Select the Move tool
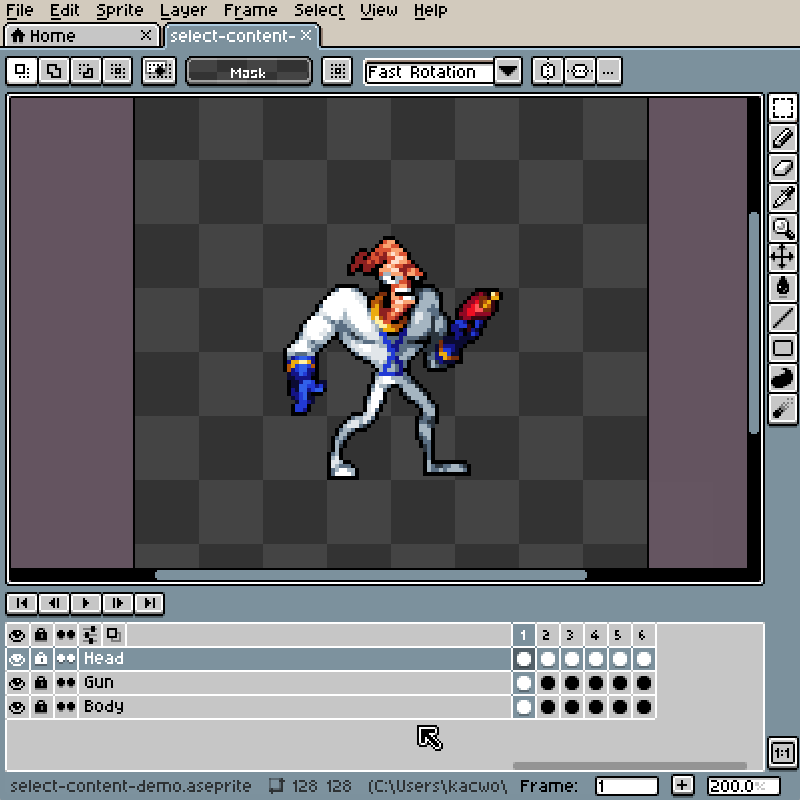Screen dimensions: 800x800 click(x=783, y=257)
